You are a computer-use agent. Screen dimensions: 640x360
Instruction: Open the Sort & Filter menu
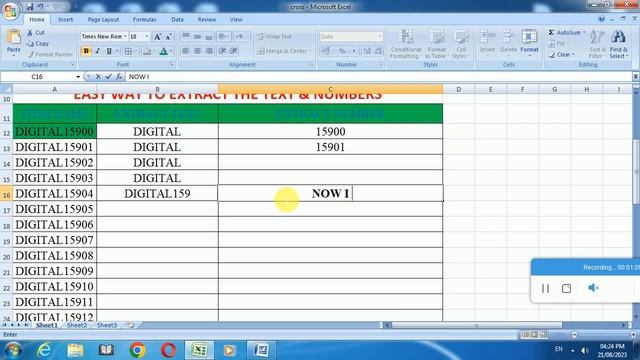point(597,44)
